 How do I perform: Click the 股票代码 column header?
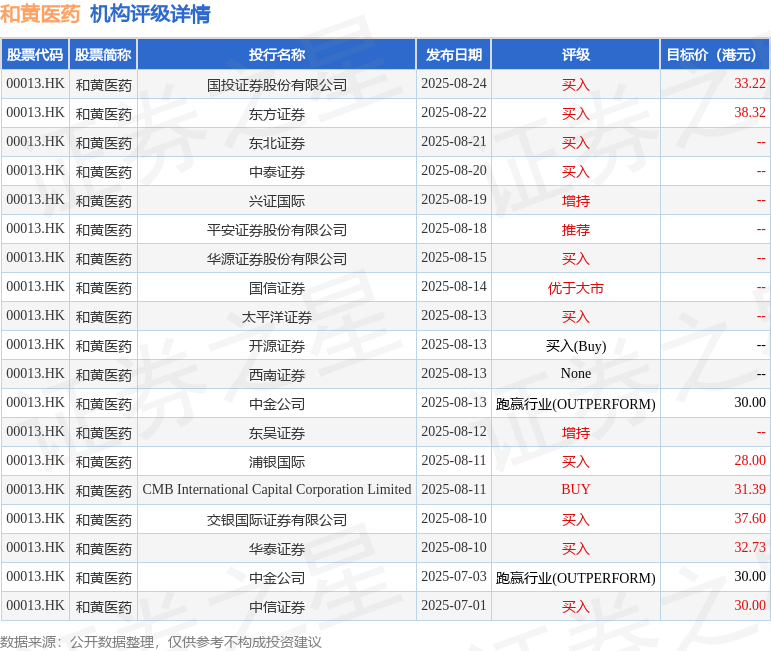pos(35,55)
